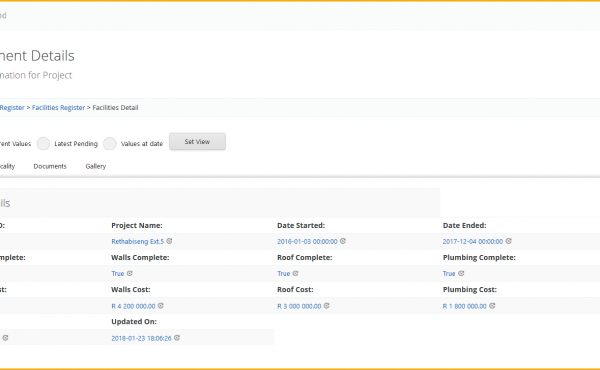Click history icon beside Rethabiseng Ext.5
Screen dimensions: 600x370
click(x=170, y=241)
